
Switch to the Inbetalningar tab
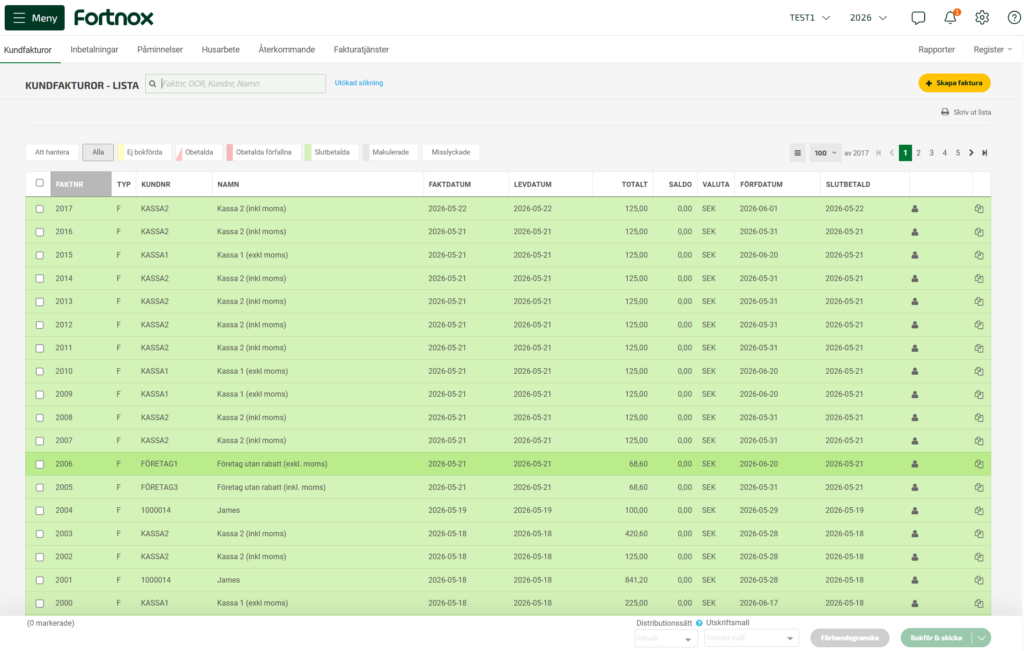pos(94,50)
